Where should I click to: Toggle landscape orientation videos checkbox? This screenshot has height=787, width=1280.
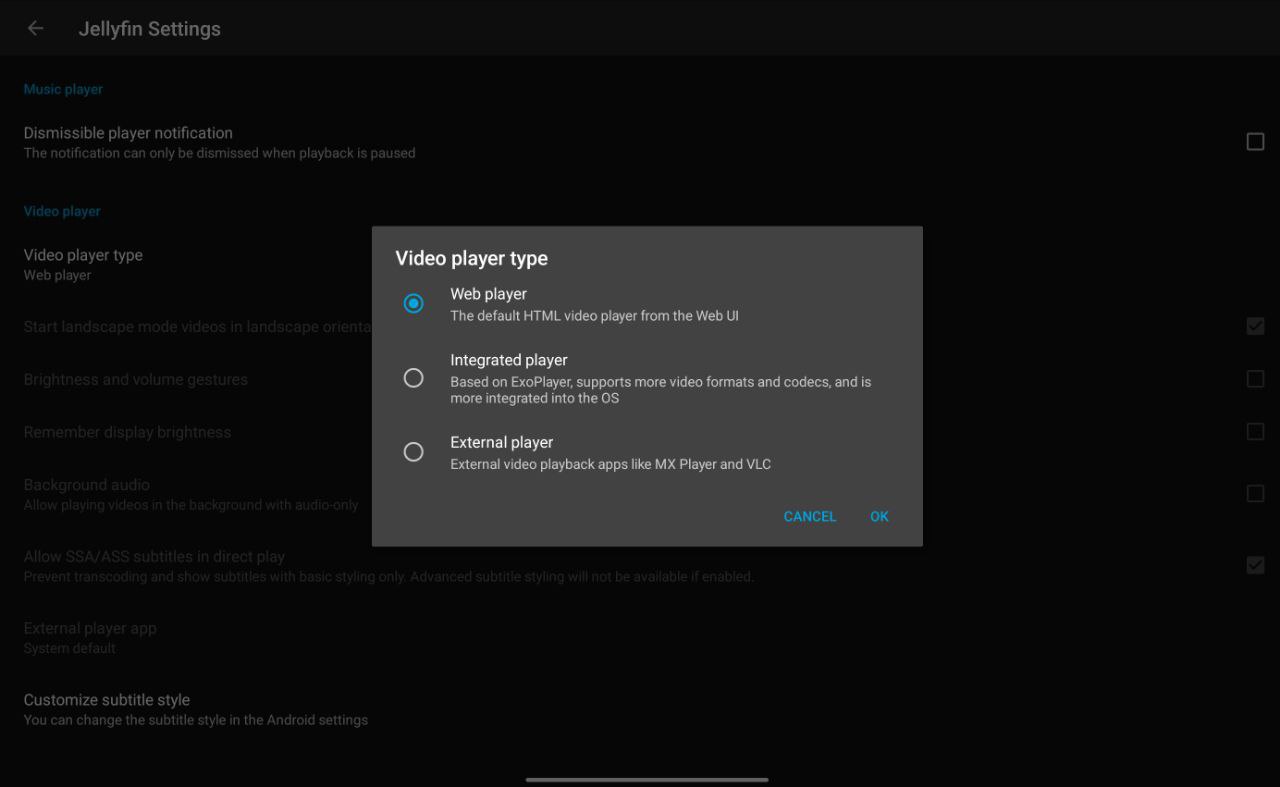click(x=1255, y=326)
